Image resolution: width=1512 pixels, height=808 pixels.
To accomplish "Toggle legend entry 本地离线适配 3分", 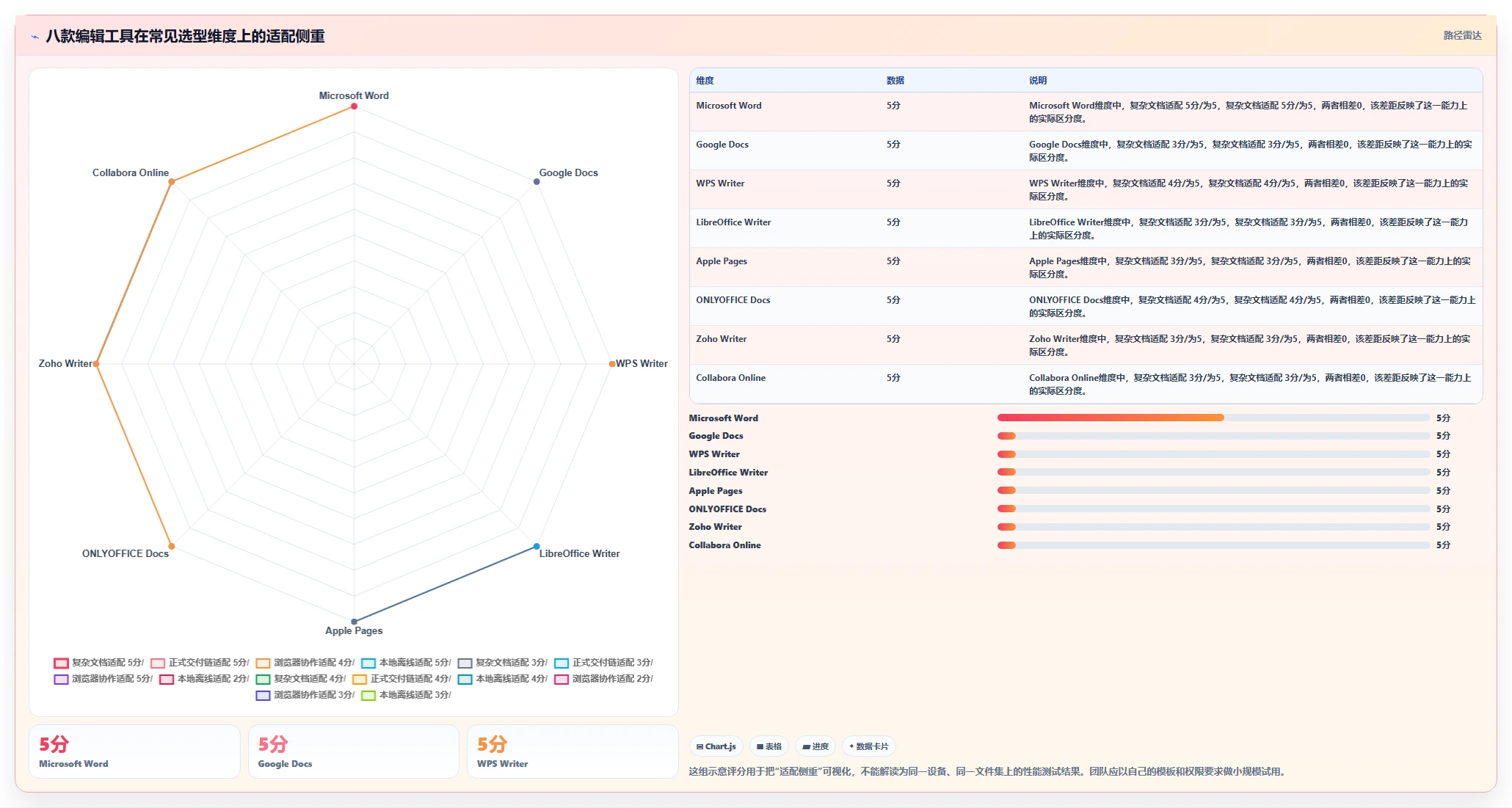I will pos(406,695).
